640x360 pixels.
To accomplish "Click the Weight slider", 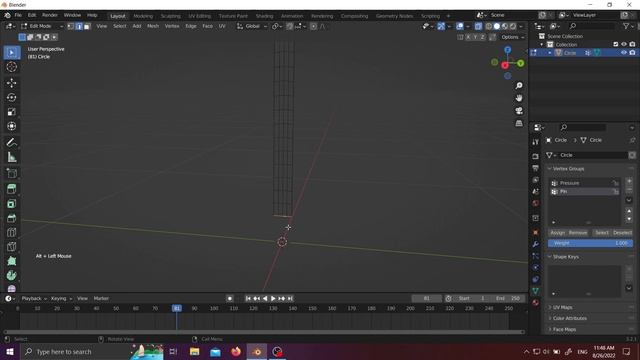I will [x=591, y=243].
